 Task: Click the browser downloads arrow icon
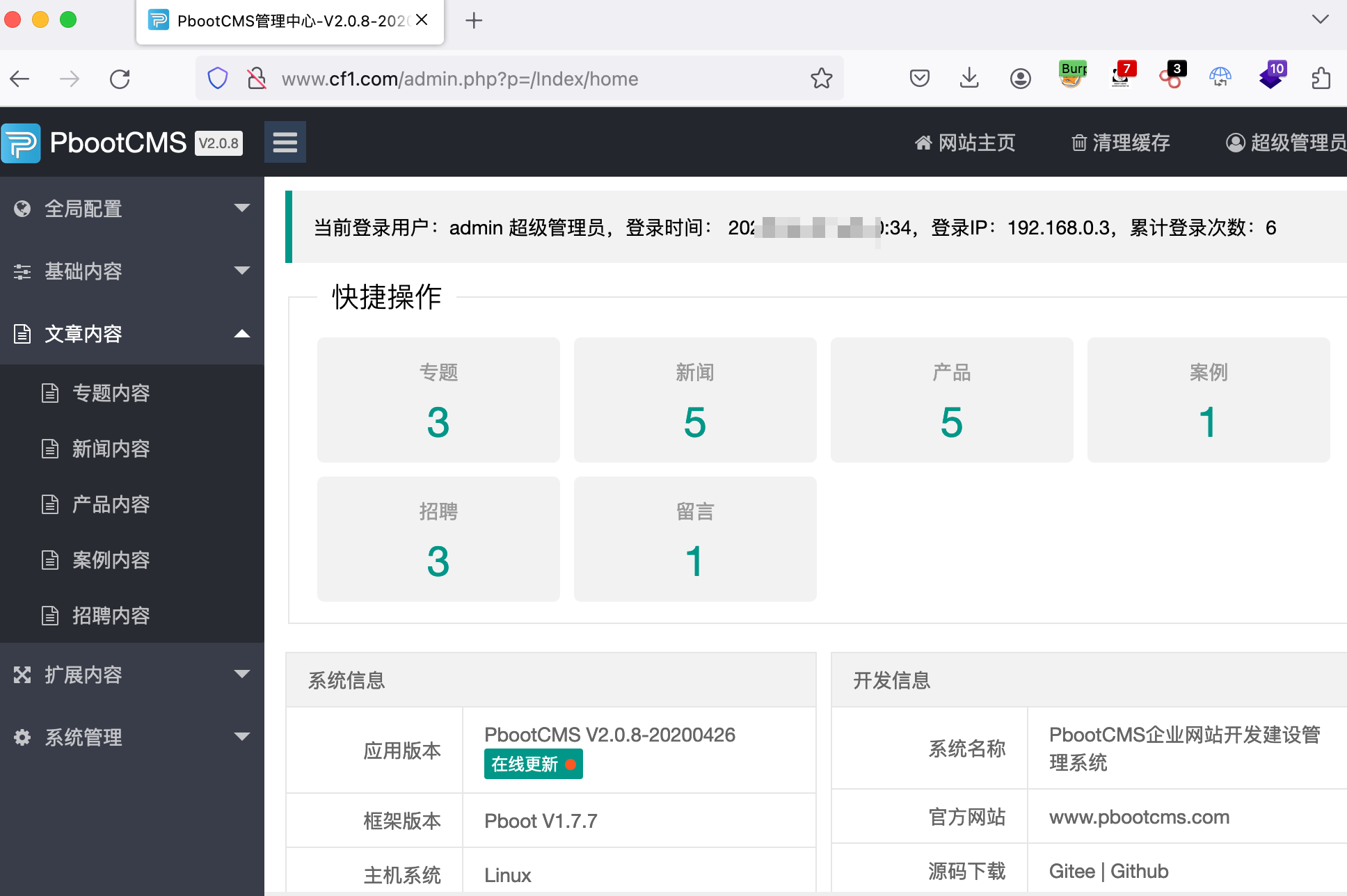pyautogui.click(x=969, y=79)
